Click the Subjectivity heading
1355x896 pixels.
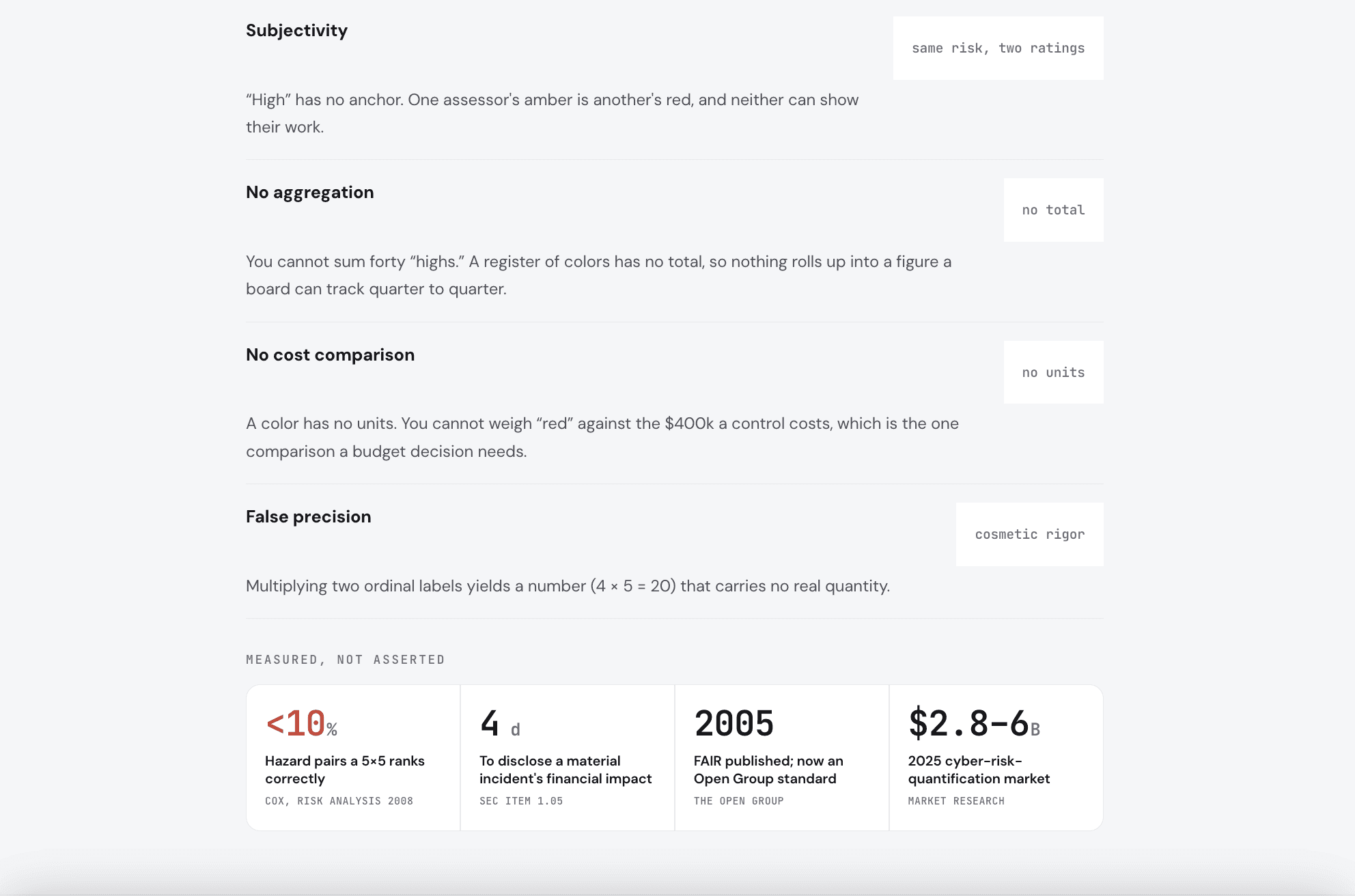pyautogui.click(x=296, y=31)
